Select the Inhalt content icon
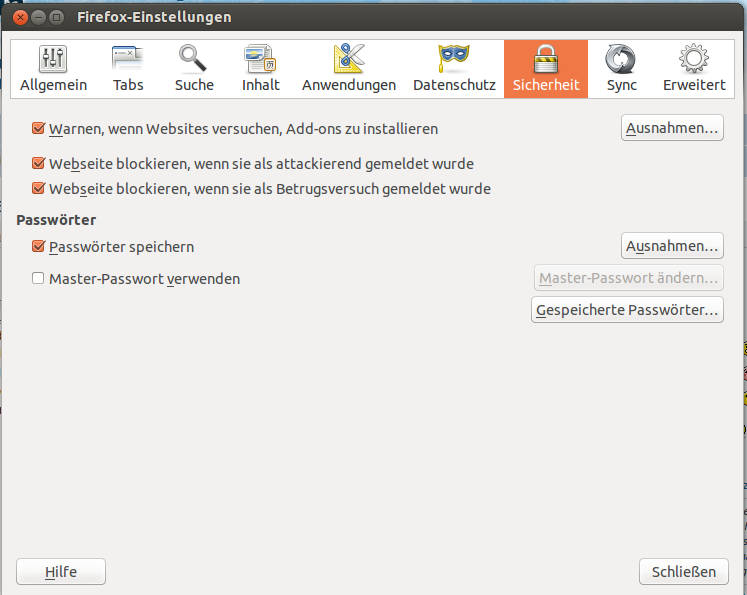Viewport: 747px width, 595px height. (x=260, y=60)
